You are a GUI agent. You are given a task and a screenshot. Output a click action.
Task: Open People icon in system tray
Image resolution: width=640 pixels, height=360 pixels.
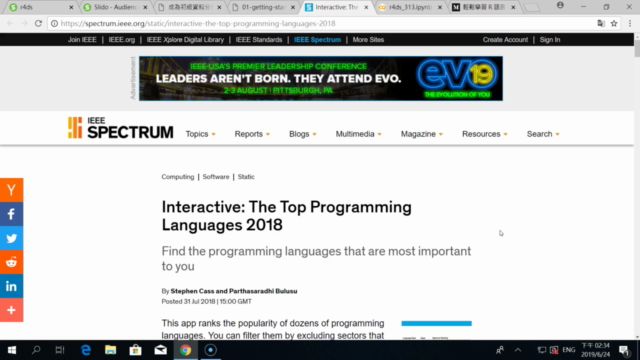point(500,350)
